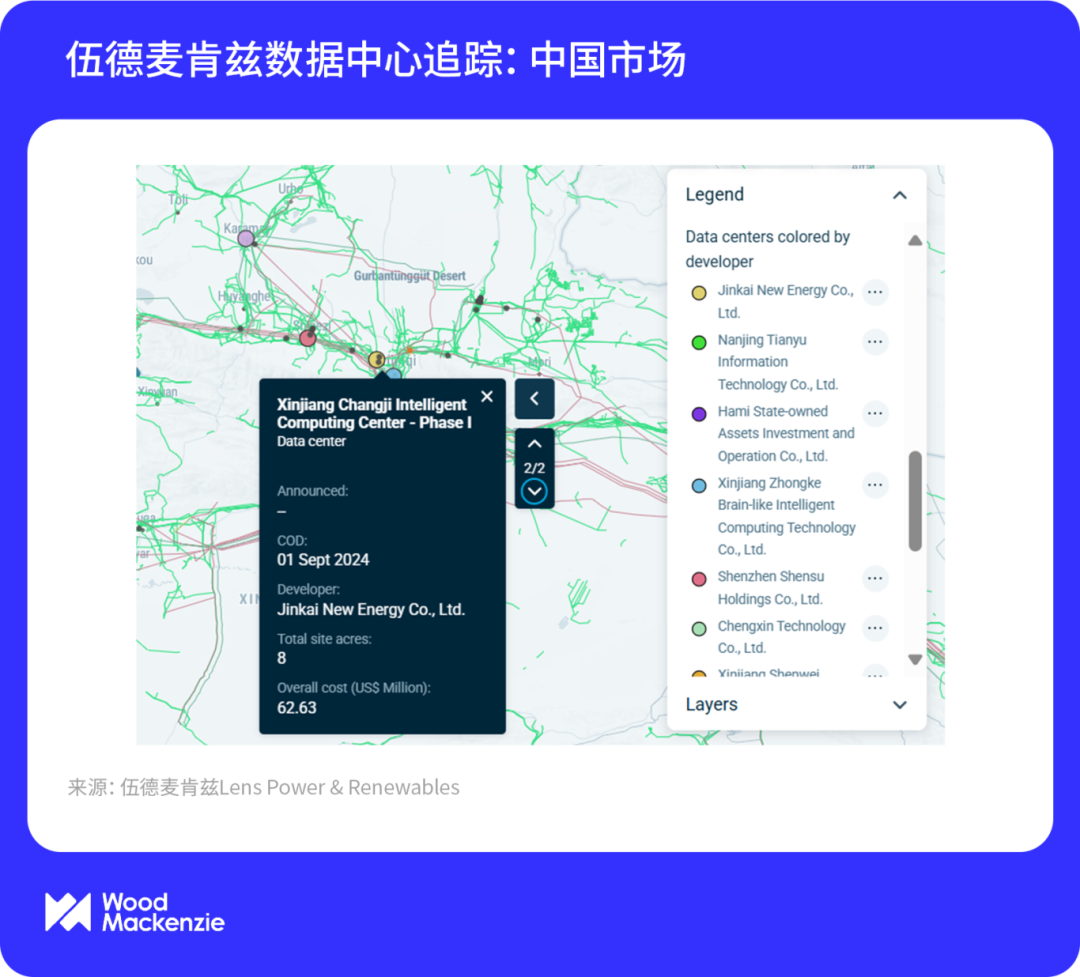Open more options for Shenzhen Shensu Holdings
Image resolution: width=1080 pixels, height=977 pixels.
click(x=875, y=578)
